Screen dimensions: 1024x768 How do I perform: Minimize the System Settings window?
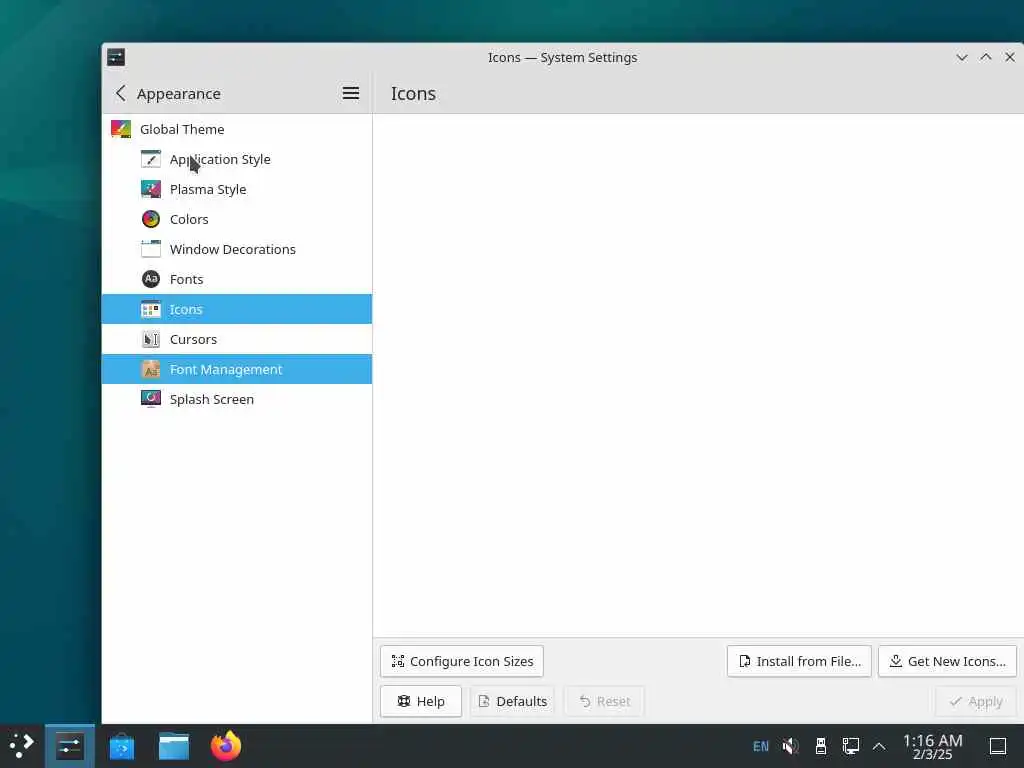click(962, 57)
